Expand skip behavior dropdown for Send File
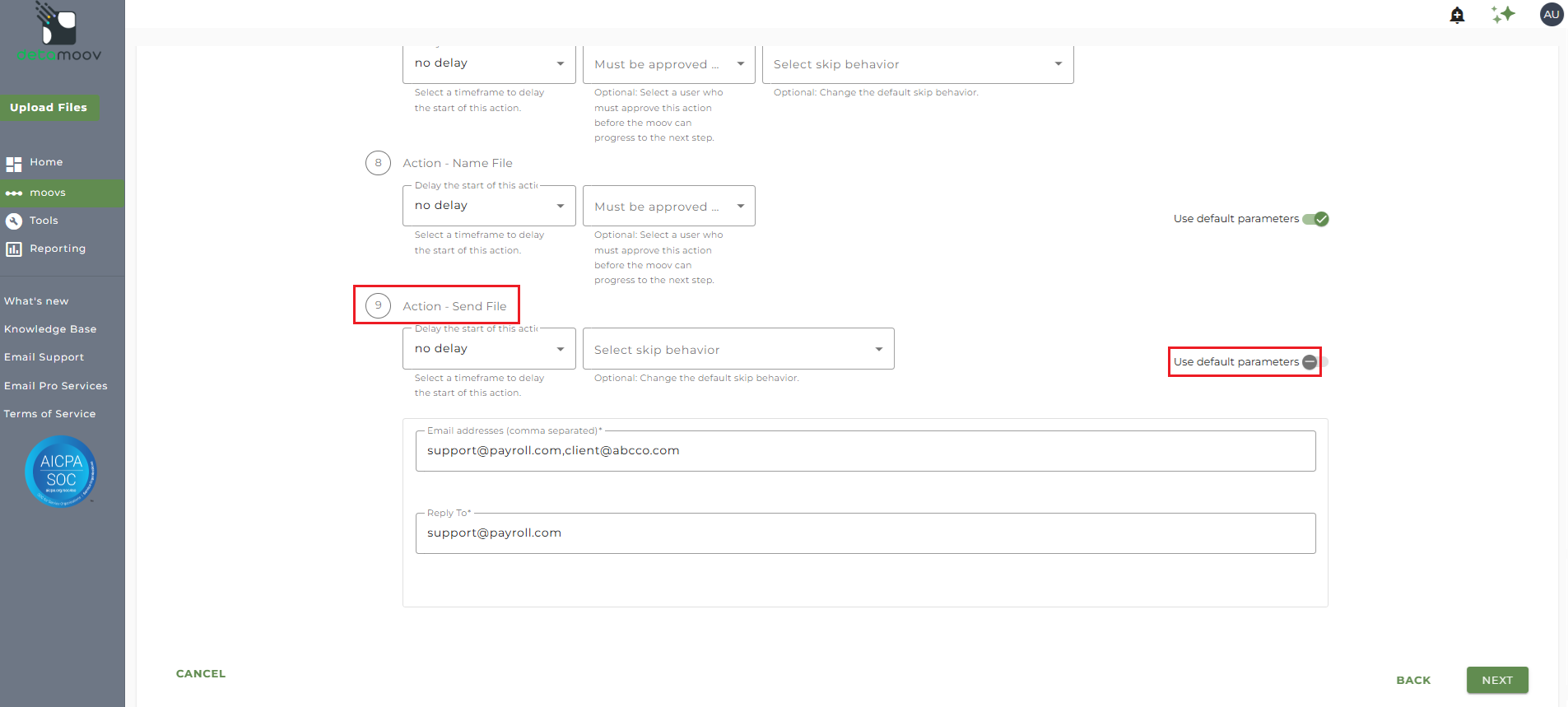Viewport: 1568px width, 707px height. (x=737, y=350)
